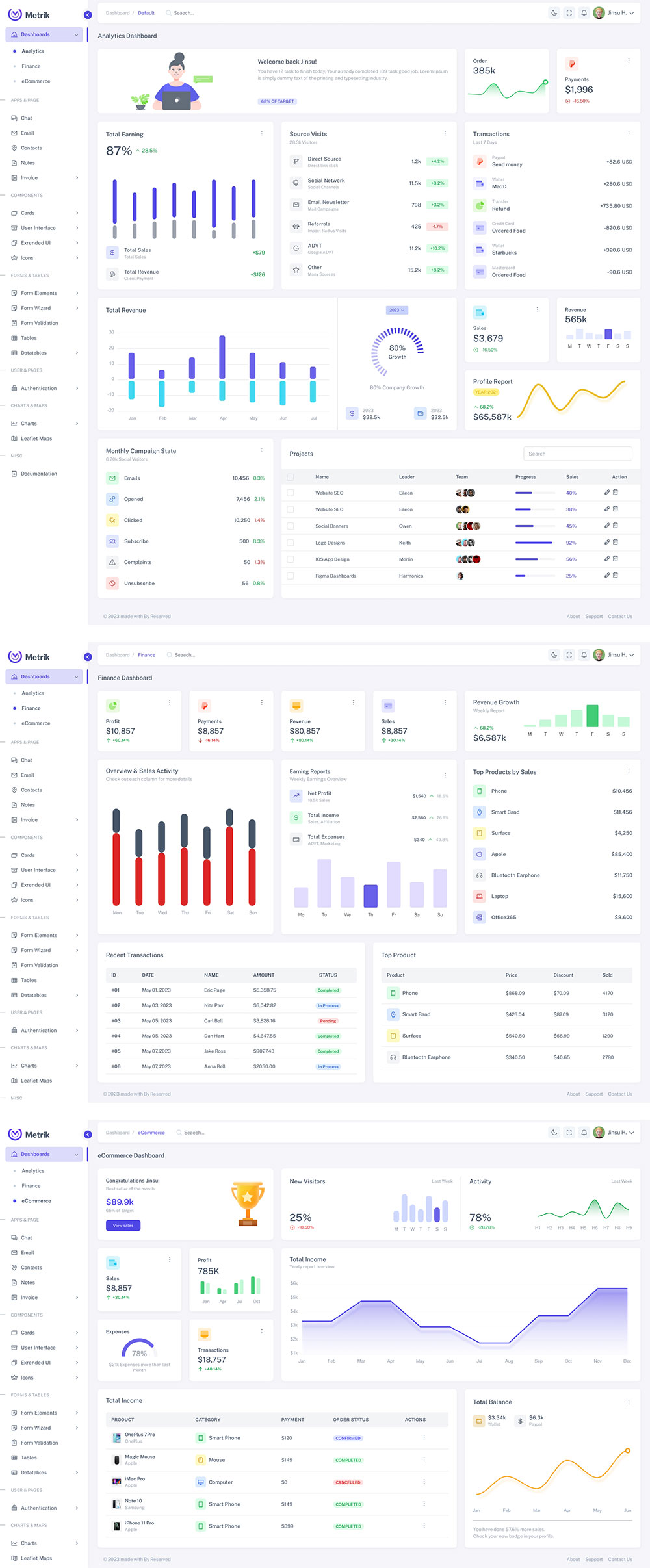Click Metrik logo in eCommerce Dashboard sidebar
The width and height of the screenshot is (650, 1568).
[x=29, y=1135]
